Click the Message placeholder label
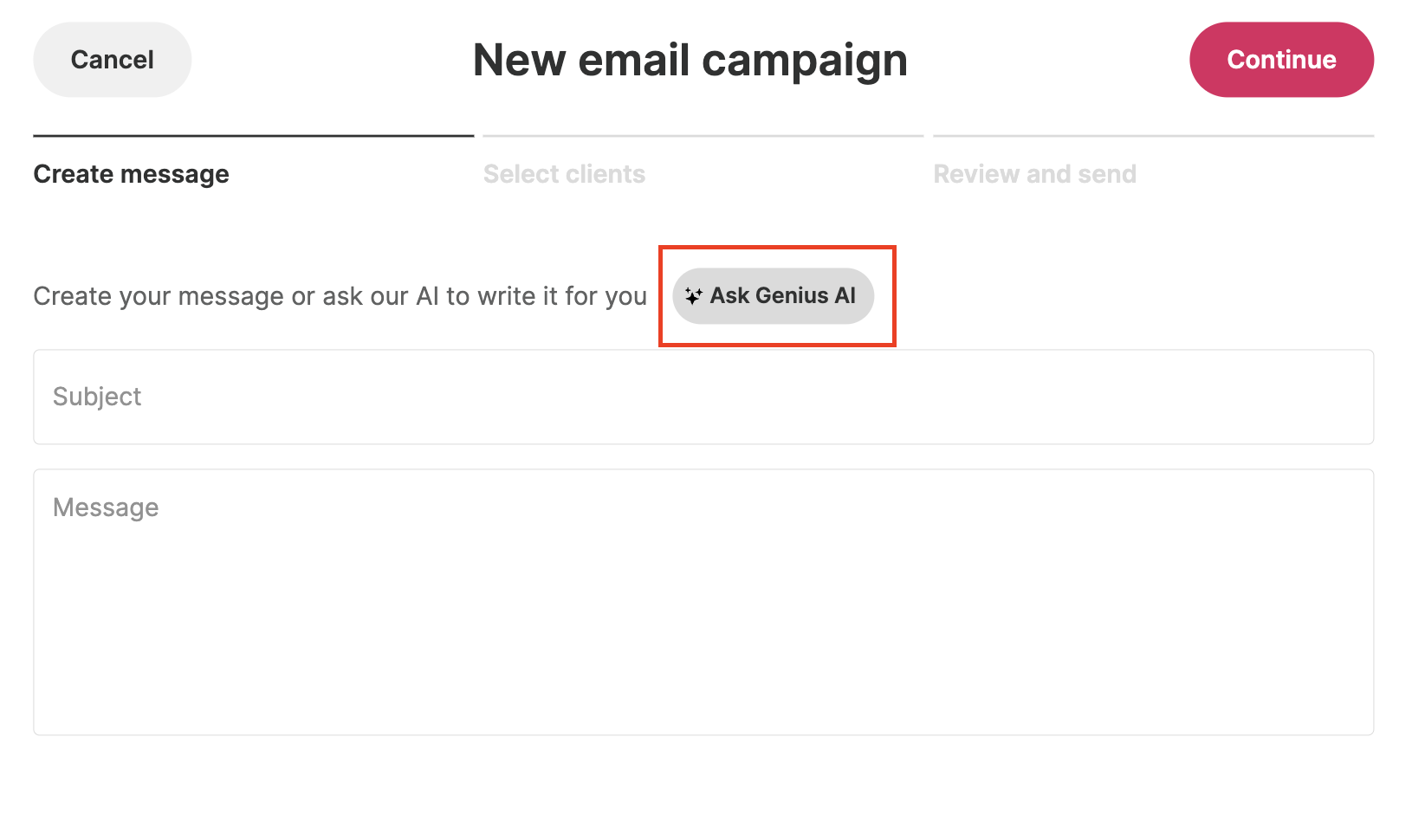The width and height of the screenshot is (1412, 840). [x=106, y=507]
